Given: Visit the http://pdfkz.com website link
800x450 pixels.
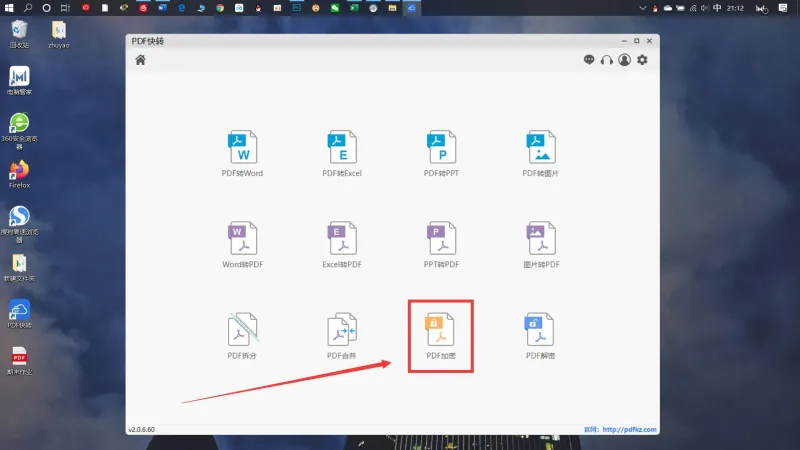Looking at the screenshot, I should click(x=629, y=430).
